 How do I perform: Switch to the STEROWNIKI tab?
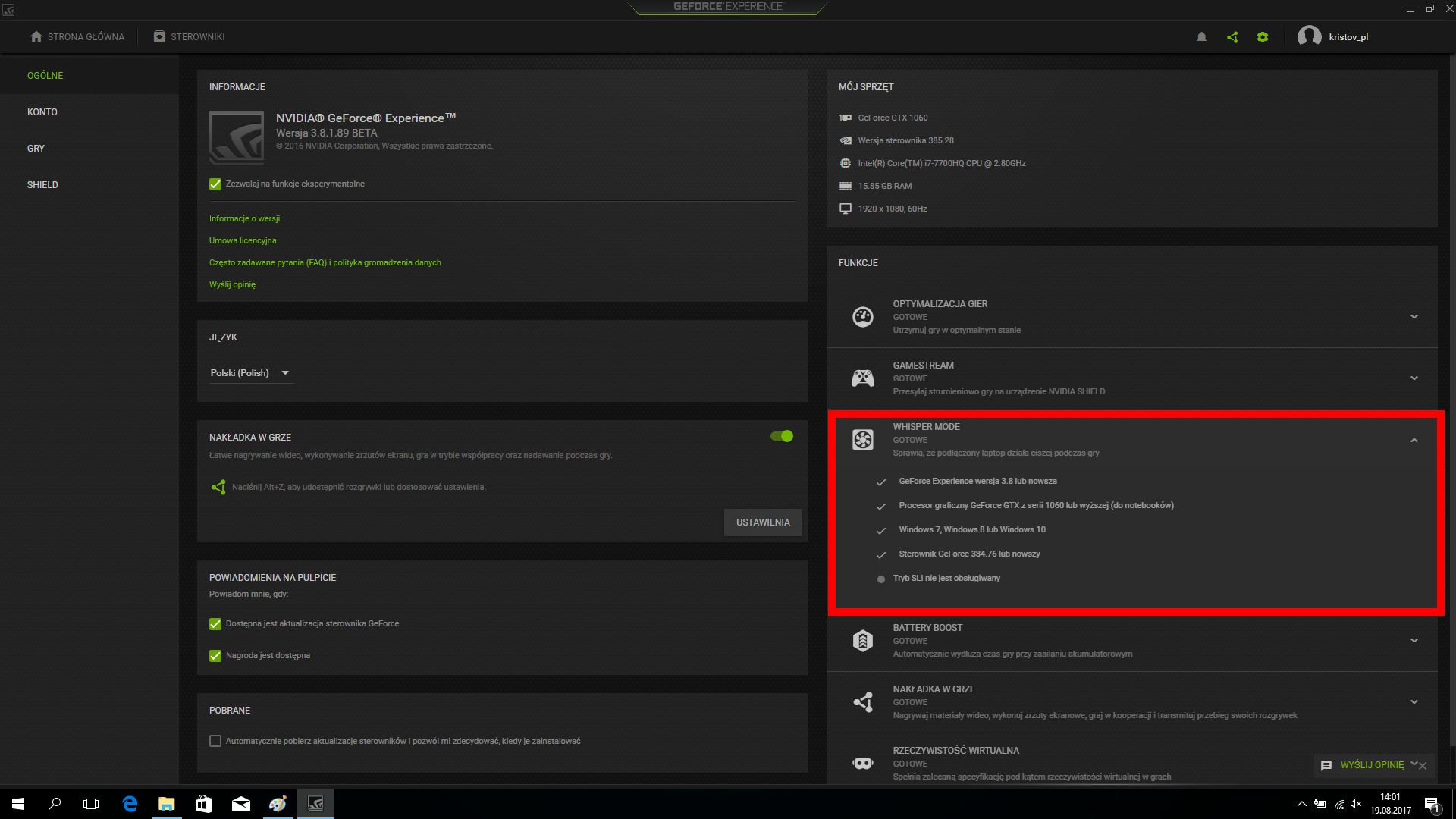188,36
